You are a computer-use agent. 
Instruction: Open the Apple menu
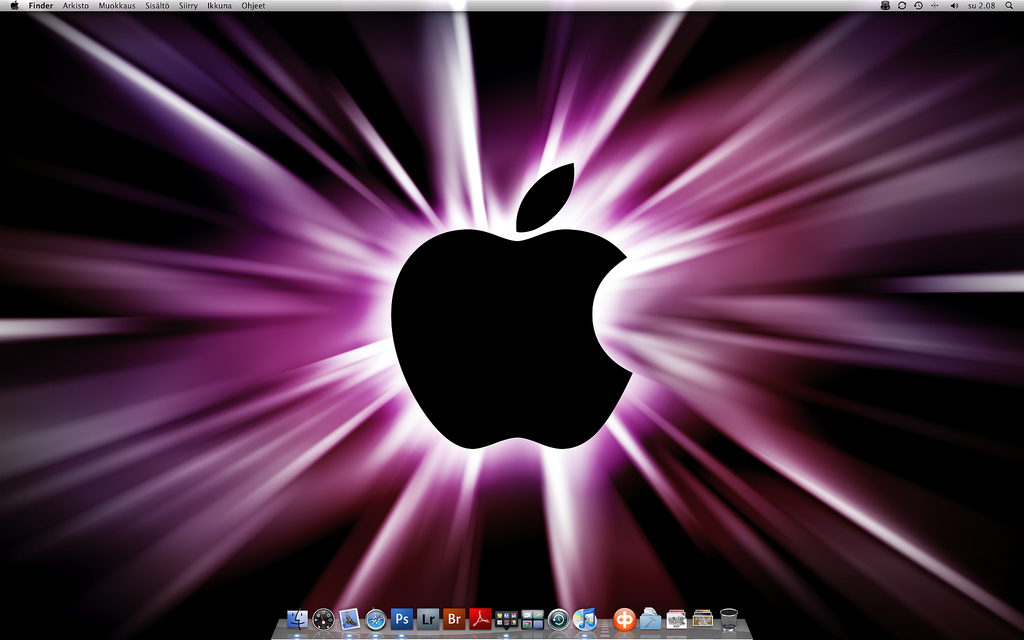[x=14, y=5]
